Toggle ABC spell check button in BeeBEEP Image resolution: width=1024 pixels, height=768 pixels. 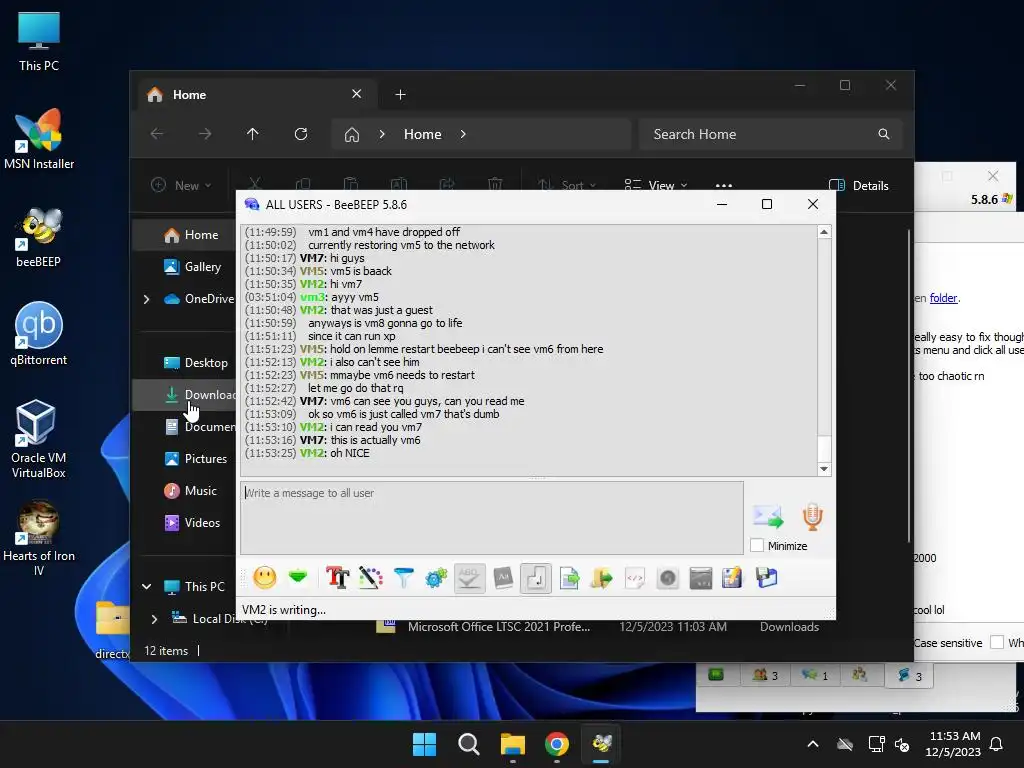pos(470,578)
